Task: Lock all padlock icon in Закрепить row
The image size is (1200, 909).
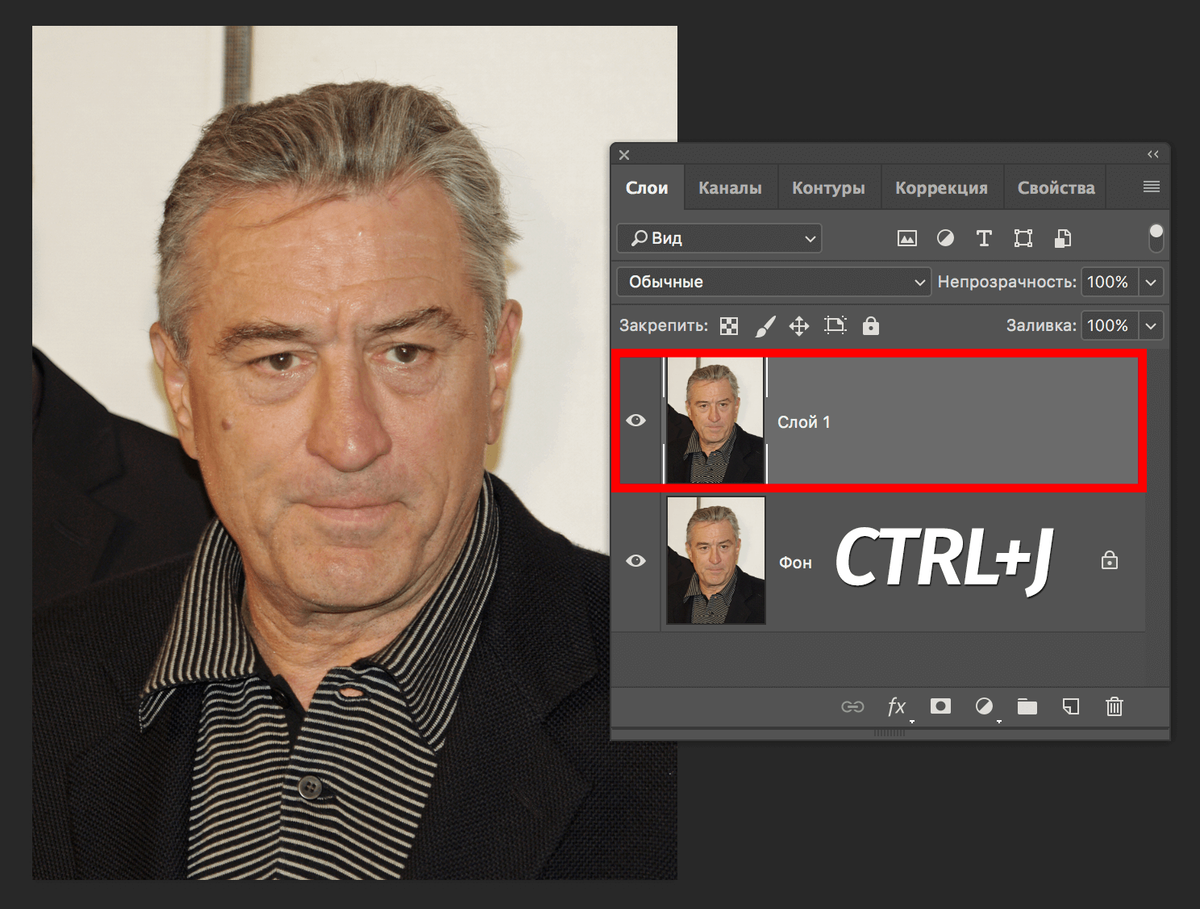Action: click(871, 325)
